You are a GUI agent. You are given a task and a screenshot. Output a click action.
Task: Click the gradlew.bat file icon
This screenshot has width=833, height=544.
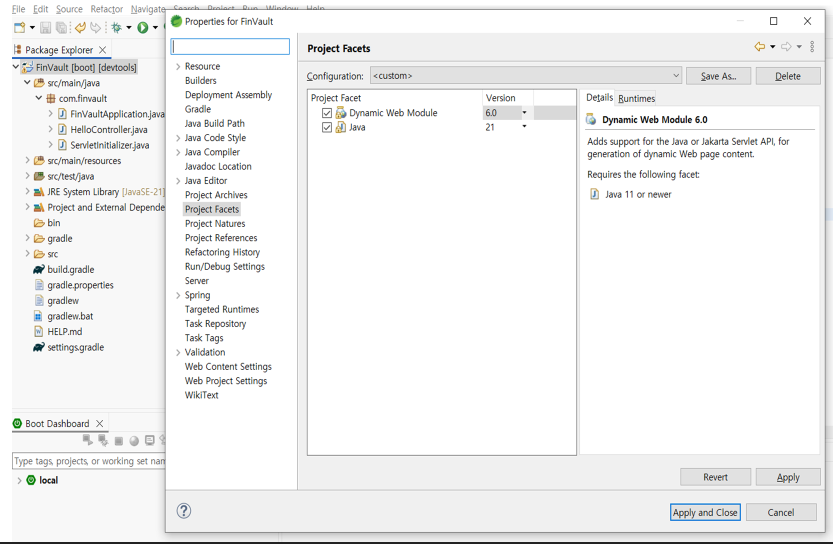tap(38, 316)
